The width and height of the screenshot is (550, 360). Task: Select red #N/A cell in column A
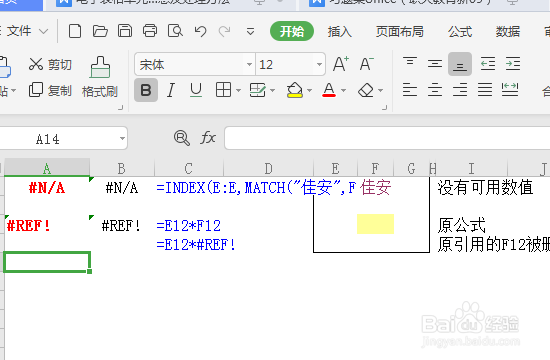coord(47,187)
